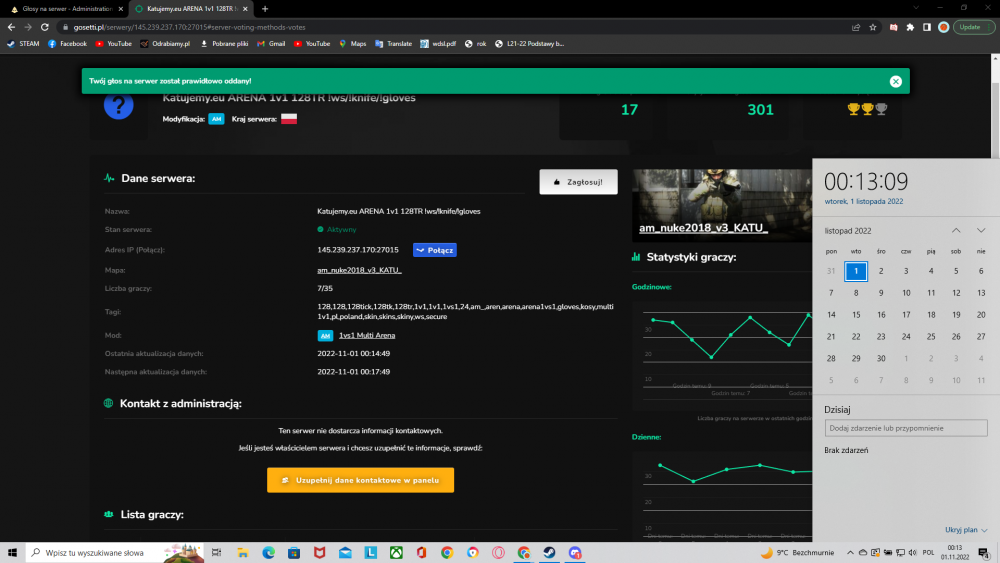
Task: Click Uzupełnij dane kontaktowe w panelu button
Action: 360,480
